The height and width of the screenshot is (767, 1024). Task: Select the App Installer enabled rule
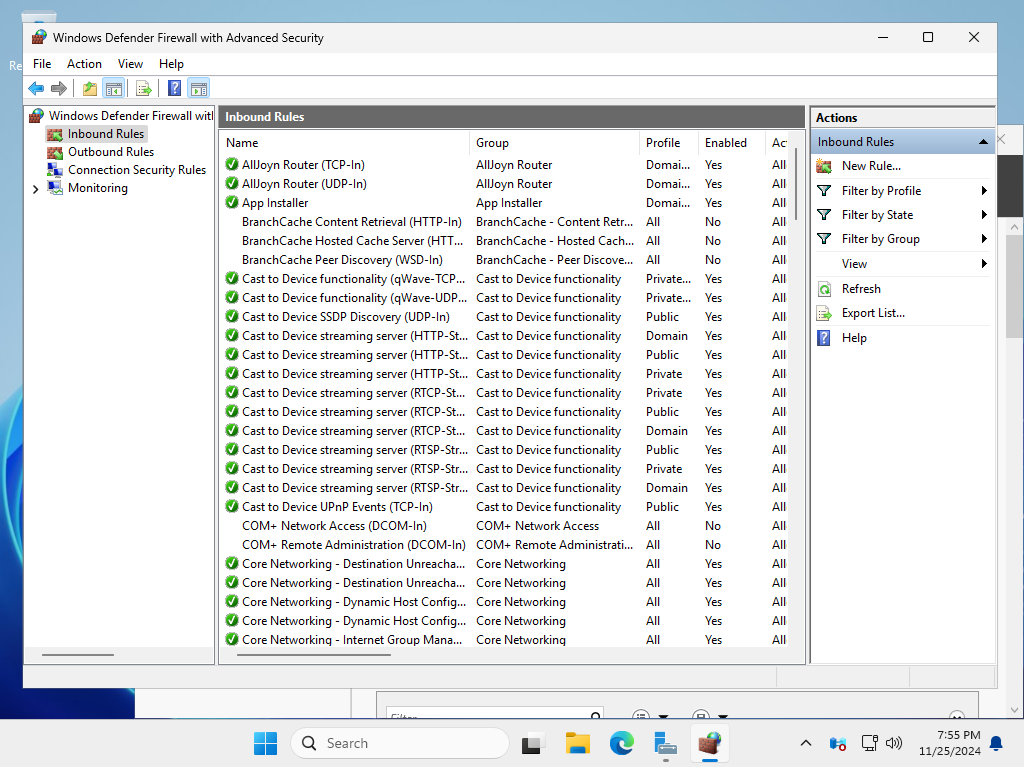click(x=277, y=202)
